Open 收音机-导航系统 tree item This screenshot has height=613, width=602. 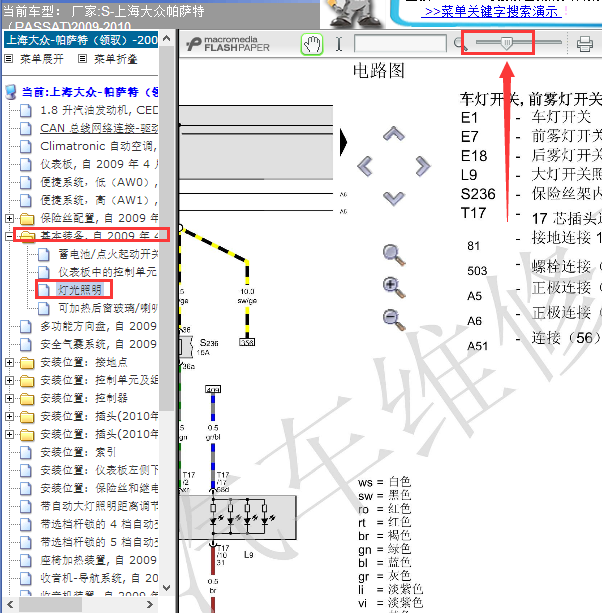[99, 578]
